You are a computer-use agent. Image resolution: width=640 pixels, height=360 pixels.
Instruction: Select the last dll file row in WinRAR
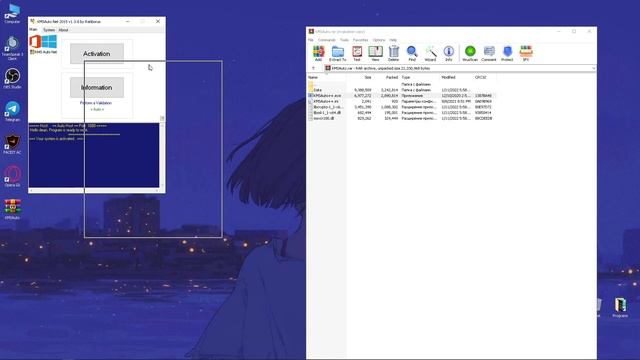tap(402, 118)
